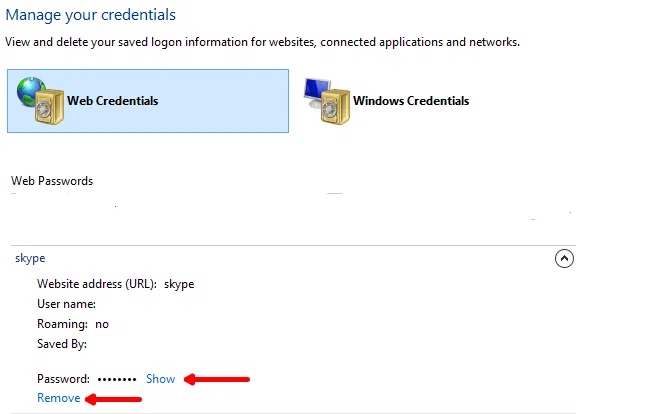This screenshot has width=652, height=414.
Task: Click the masked password dots
Action: pyautogui.click(x=116, y=380)
